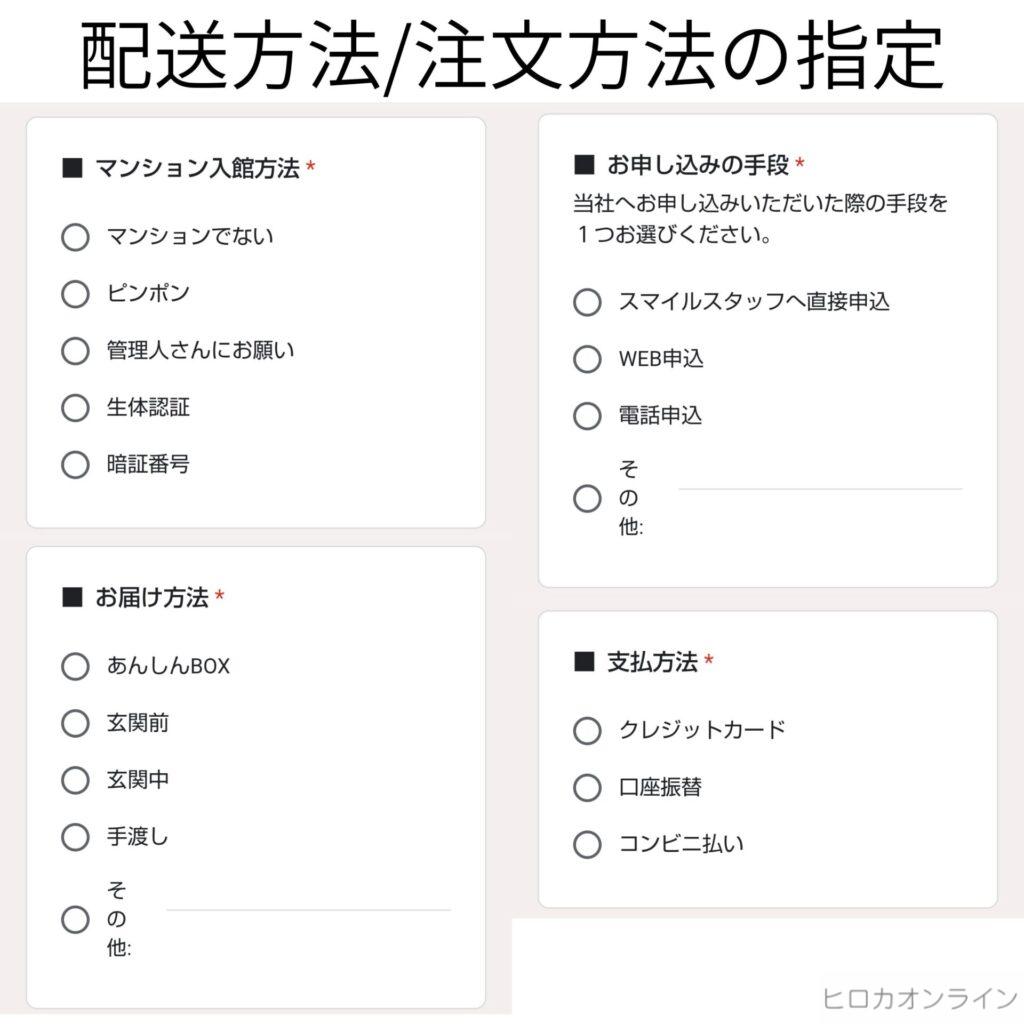Choose その他 under お申し込みの手段

(588, 498)
